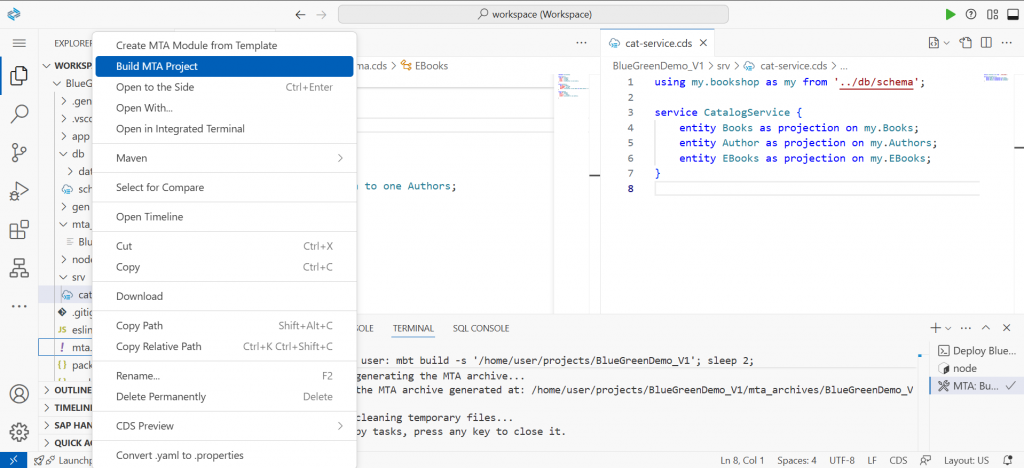Click Spaces: 4 indentation setting
Screen dimensions: 1024x468
point(797,460)
